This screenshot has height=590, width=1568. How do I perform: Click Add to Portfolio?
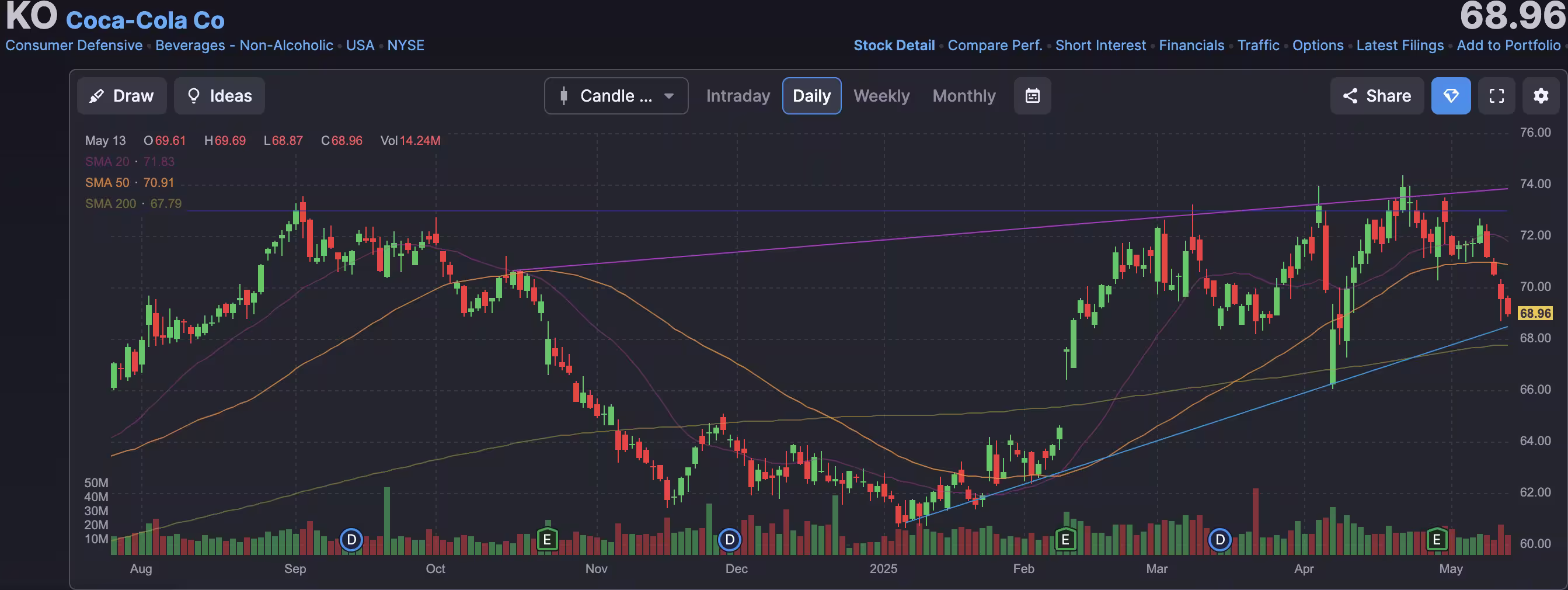[1508, 46]
